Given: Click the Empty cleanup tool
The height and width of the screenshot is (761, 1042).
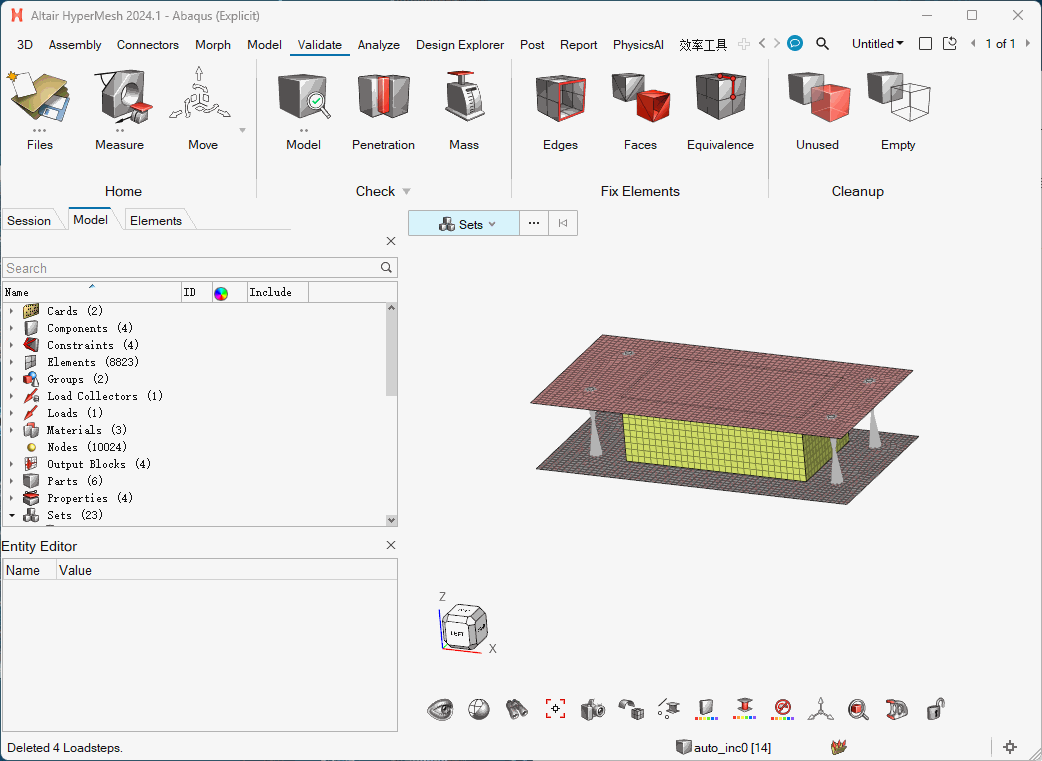Looking at the screenshot, I should (x=898, y=110).
